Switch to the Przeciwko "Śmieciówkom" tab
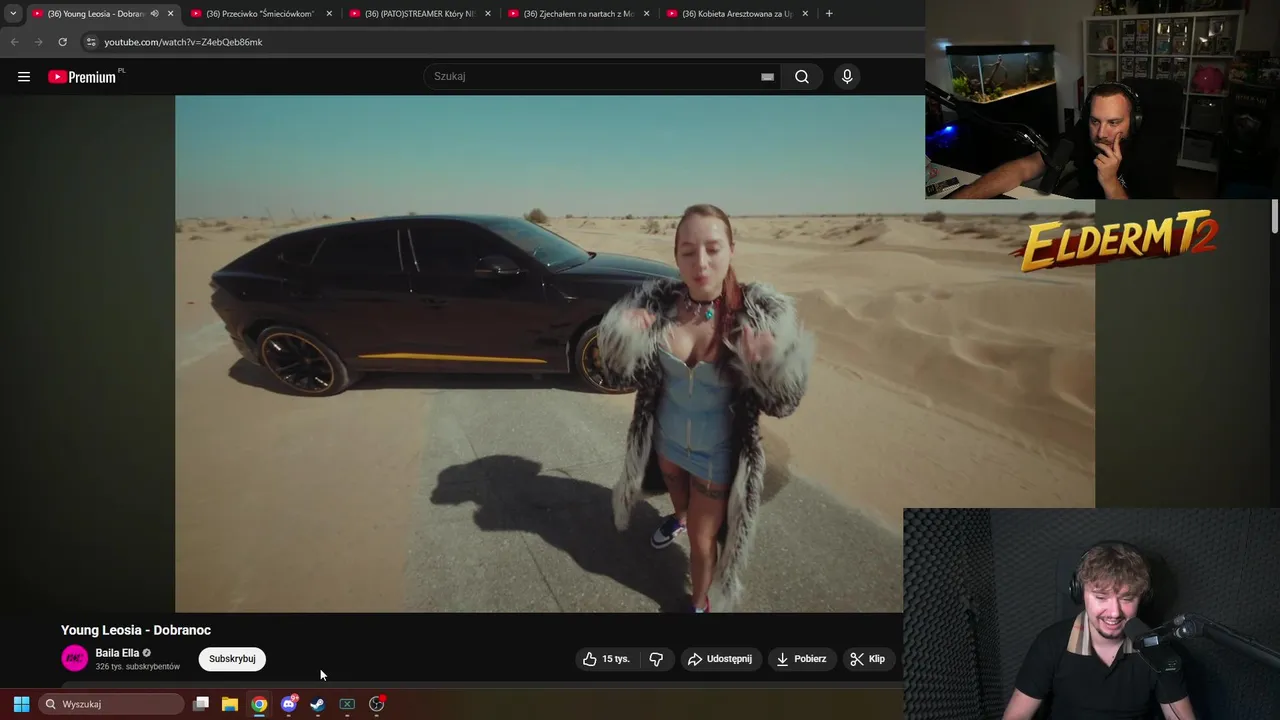The height and width of the screenshot is (720, 1280). pos(260,14)
